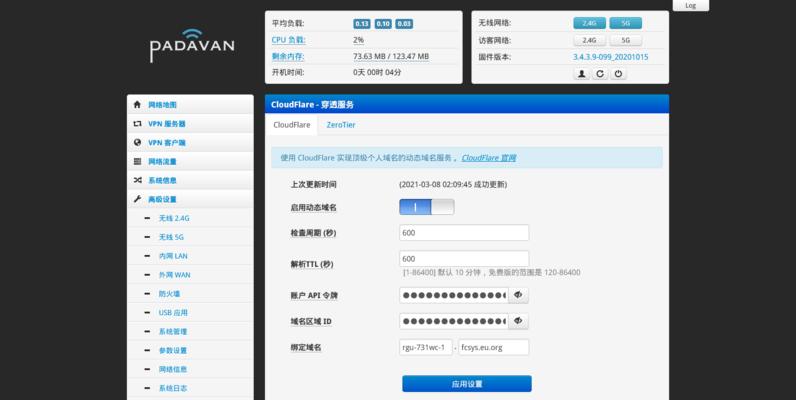Image resolution: width=796 pixels, height=400 pixels.
Task: Open 系统日志 submenu
Action: tap(190, 388)
